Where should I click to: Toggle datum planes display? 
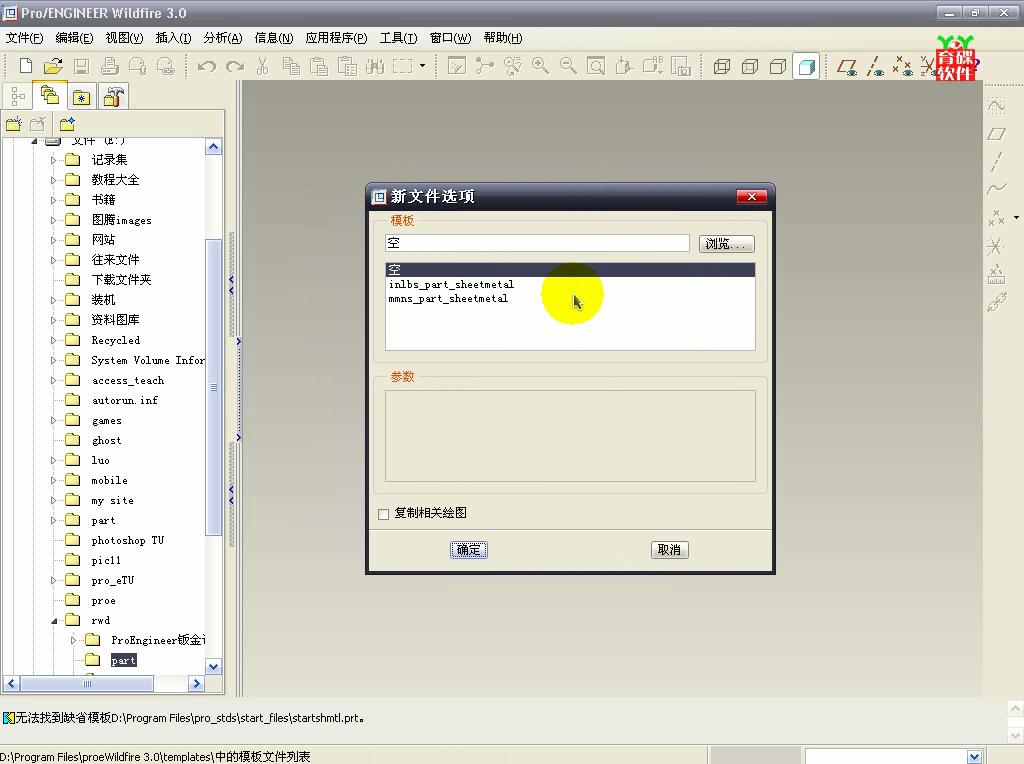tap(847, 66)
